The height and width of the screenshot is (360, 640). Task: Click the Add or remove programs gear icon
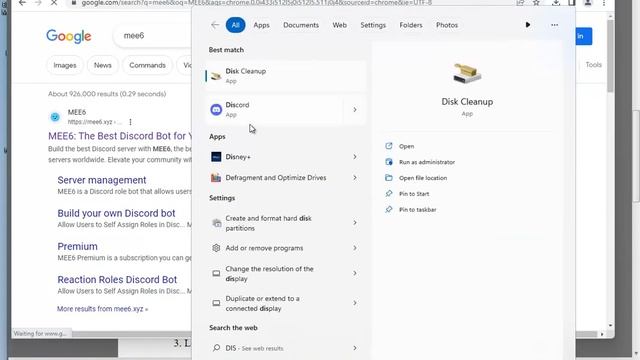(x=216, y=248)
